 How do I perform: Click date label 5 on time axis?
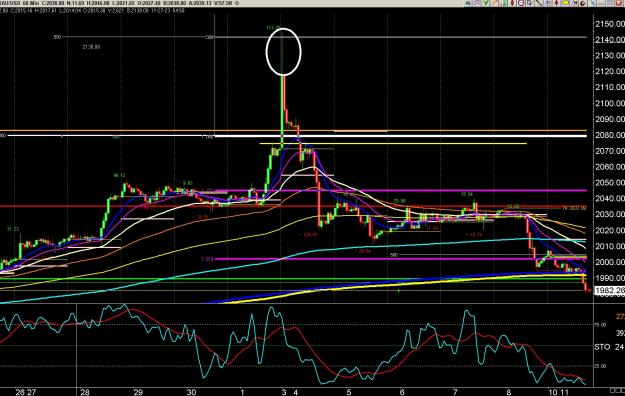349,392
